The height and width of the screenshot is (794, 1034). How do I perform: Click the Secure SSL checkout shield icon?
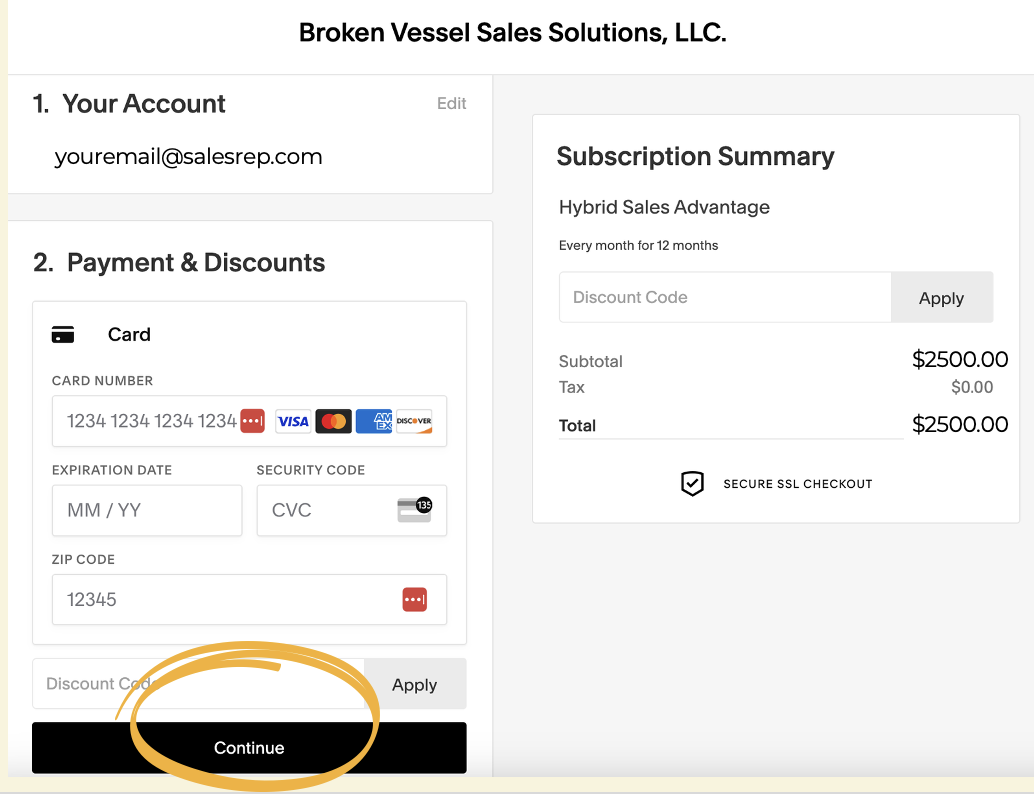point(692,483)
